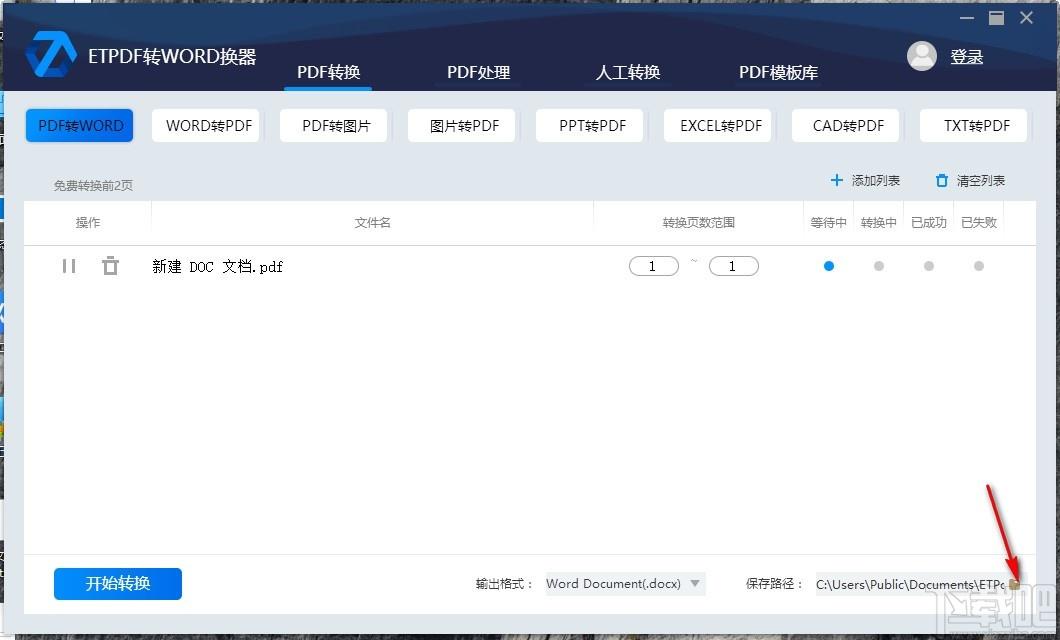Click the 转换页数范围 column header
Image resolution: width=1060 pixels, height=640 pixels.
tap(698, 222)
